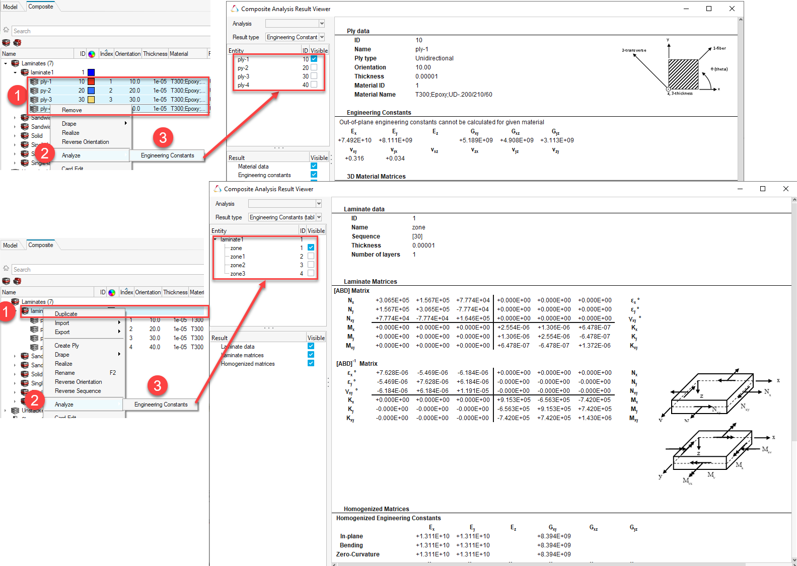Click first red cube toolbar icon in top browser
Screen dimensions: 797x566
tap(6, 43)
